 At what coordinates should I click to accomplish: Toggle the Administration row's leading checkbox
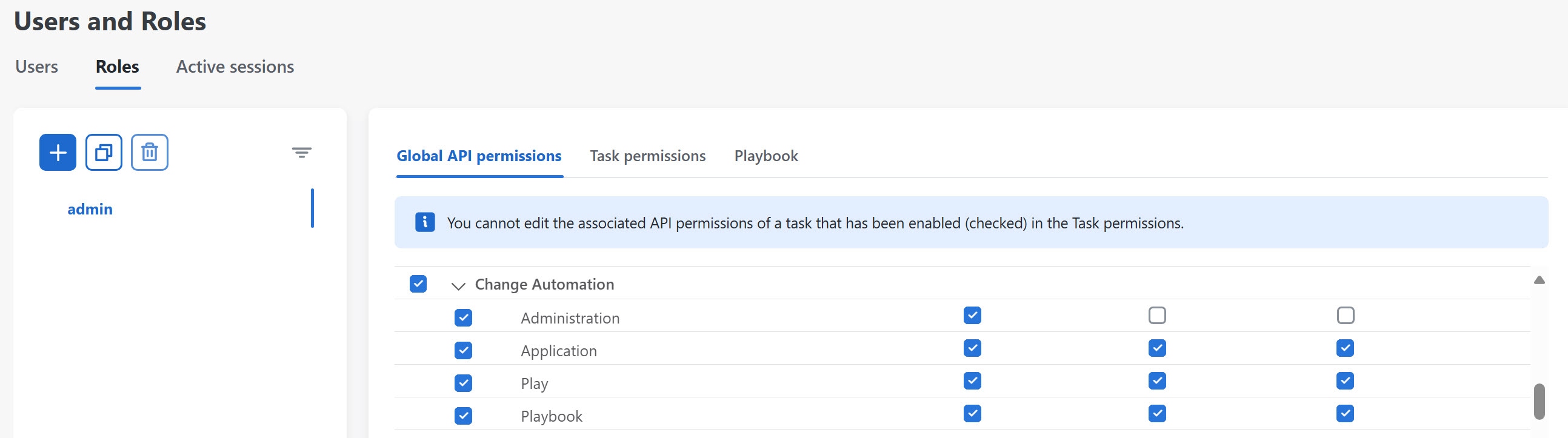pos(463,317)
